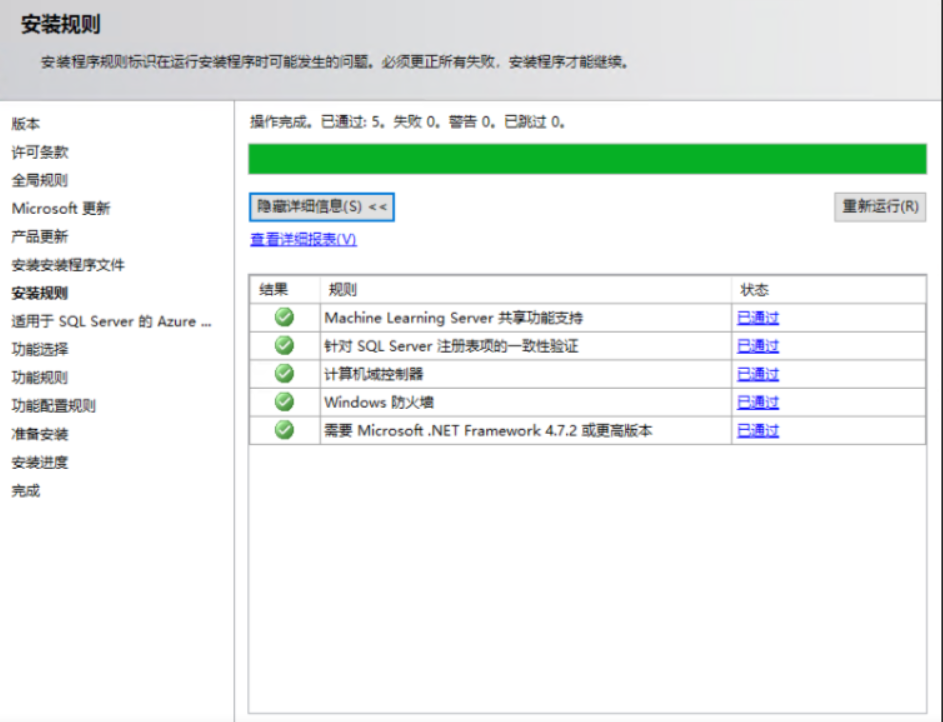Select Microsoft 更新 step in sidebar
The width and height of the screenshot is (943, 722).
click(x=61, y=209)
